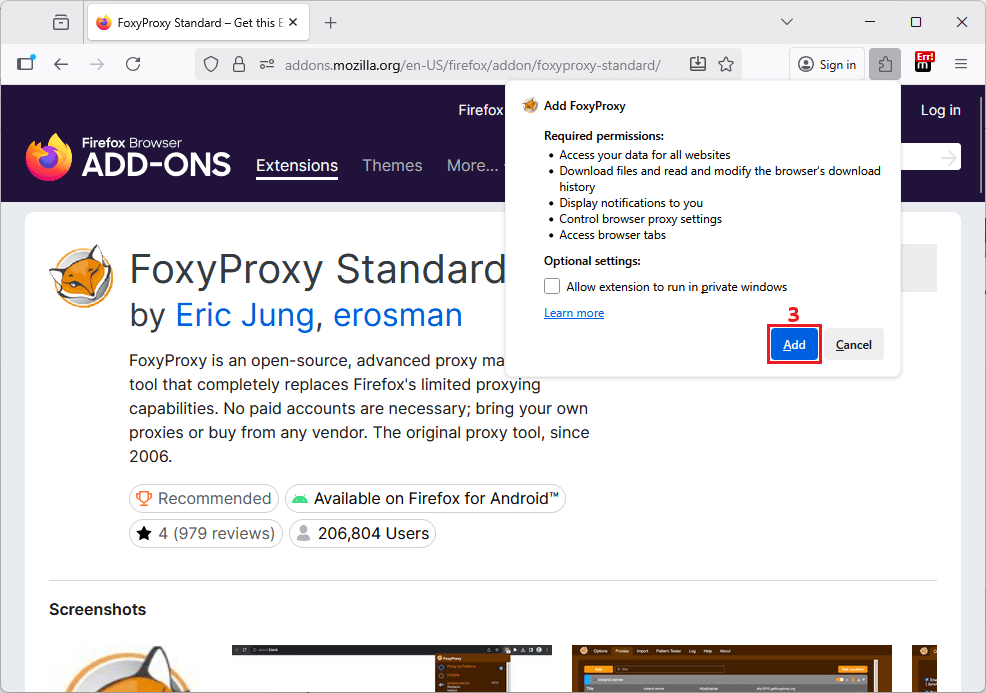Screen dimensions: 986x693
Task: Expand the list all tabs dropdown
Action: pos(787,22)
